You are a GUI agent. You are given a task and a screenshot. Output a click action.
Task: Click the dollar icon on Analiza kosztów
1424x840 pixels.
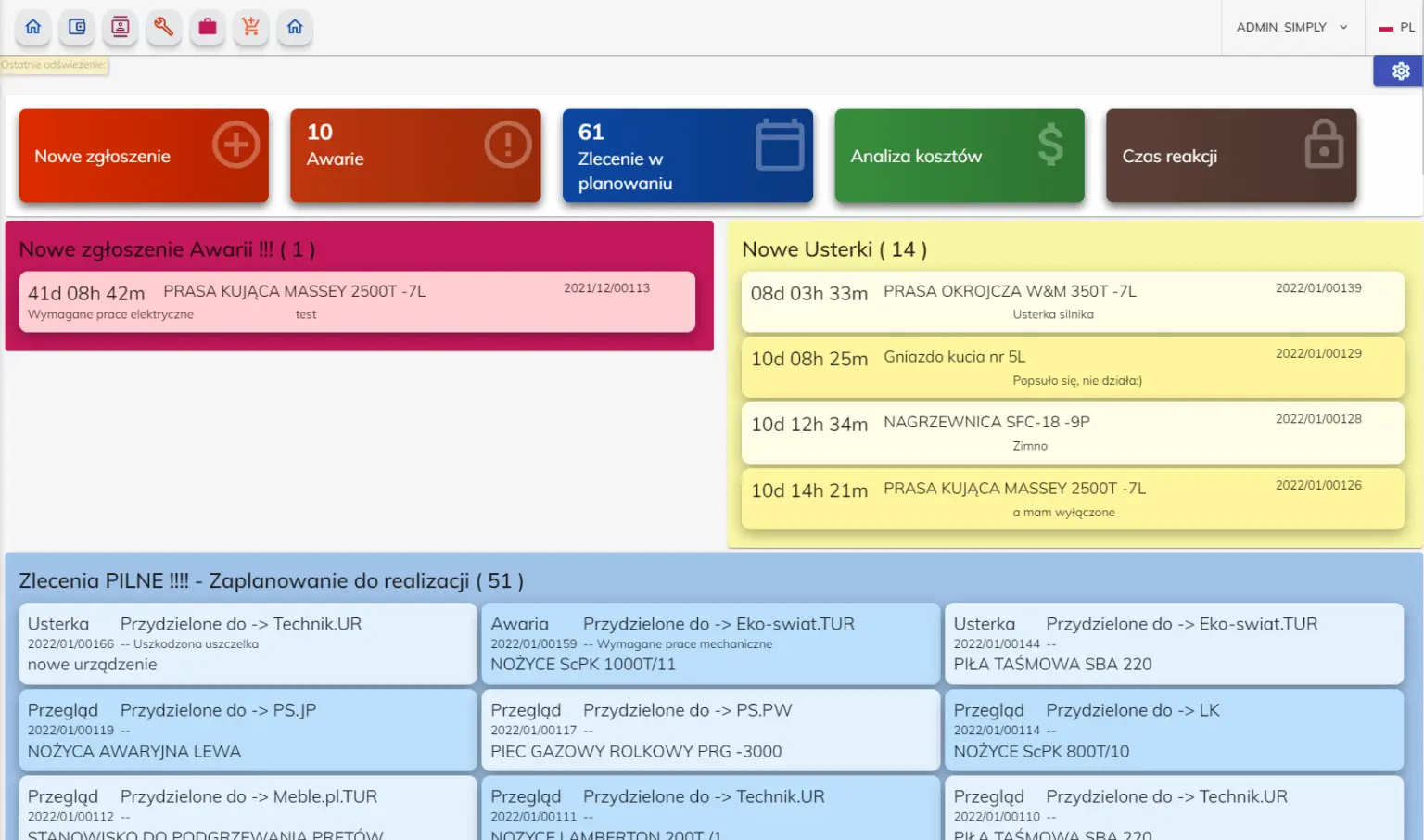[x=1049, y=145]
